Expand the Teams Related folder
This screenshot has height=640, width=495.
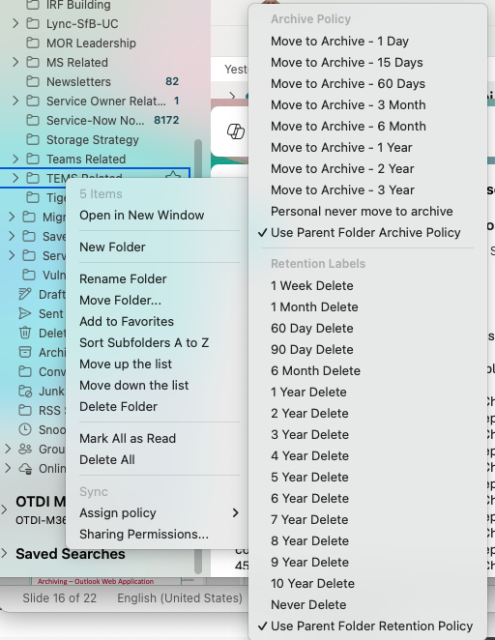[16, 159]
